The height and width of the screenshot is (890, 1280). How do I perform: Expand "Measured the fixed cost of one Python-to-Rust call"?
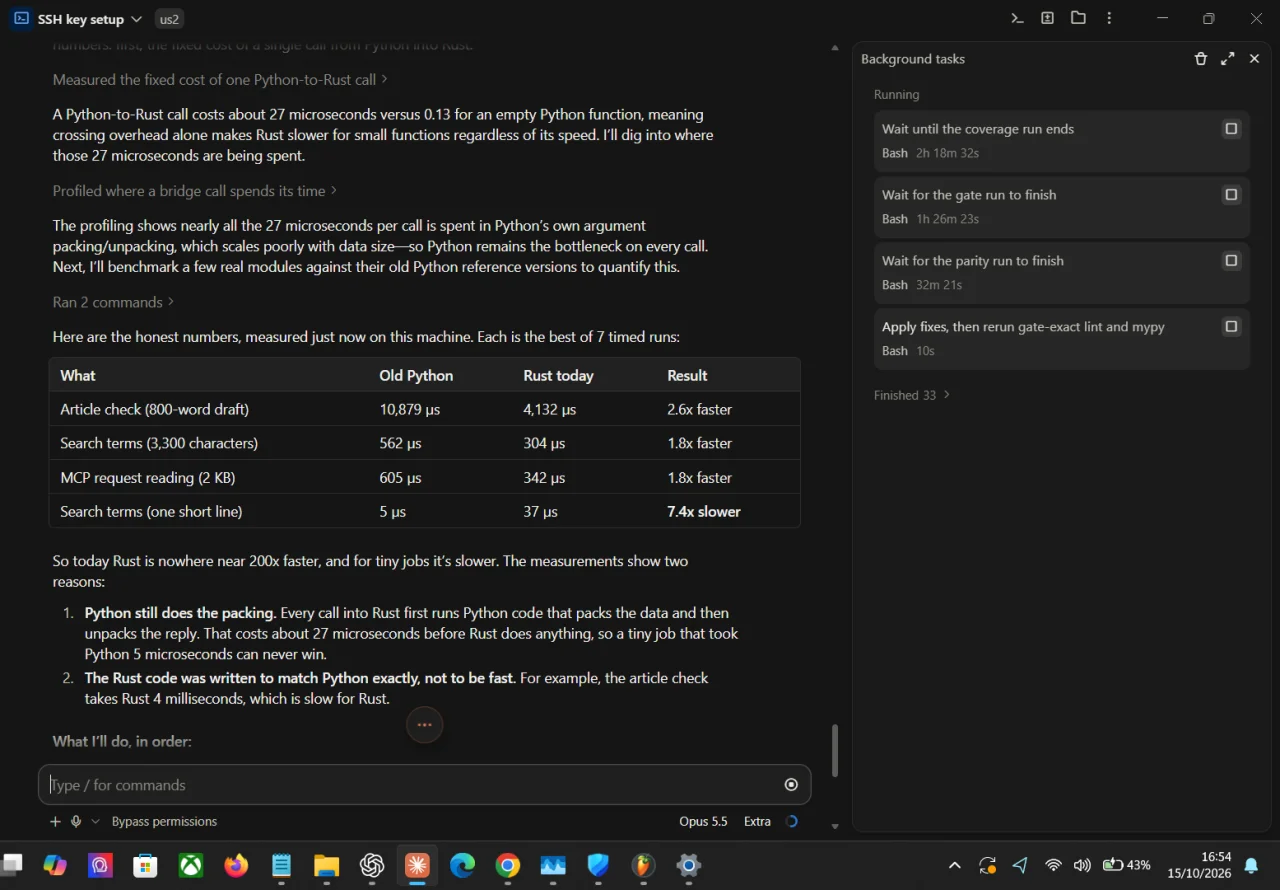(220, 79)
